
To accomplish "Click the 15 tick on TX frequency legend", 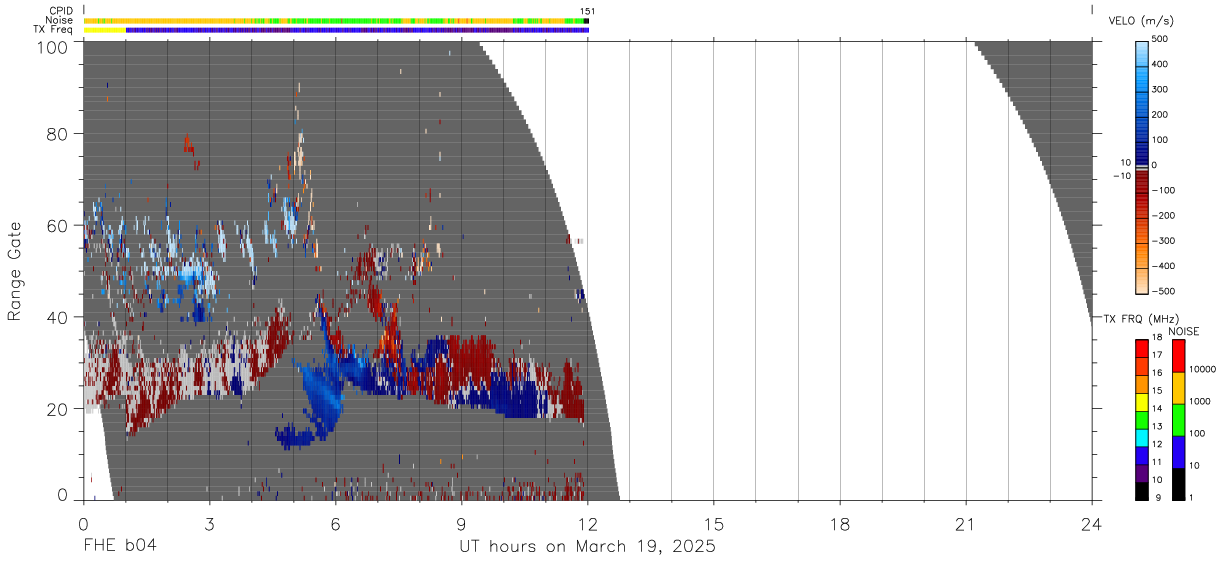I will (x=1156, y=391).
